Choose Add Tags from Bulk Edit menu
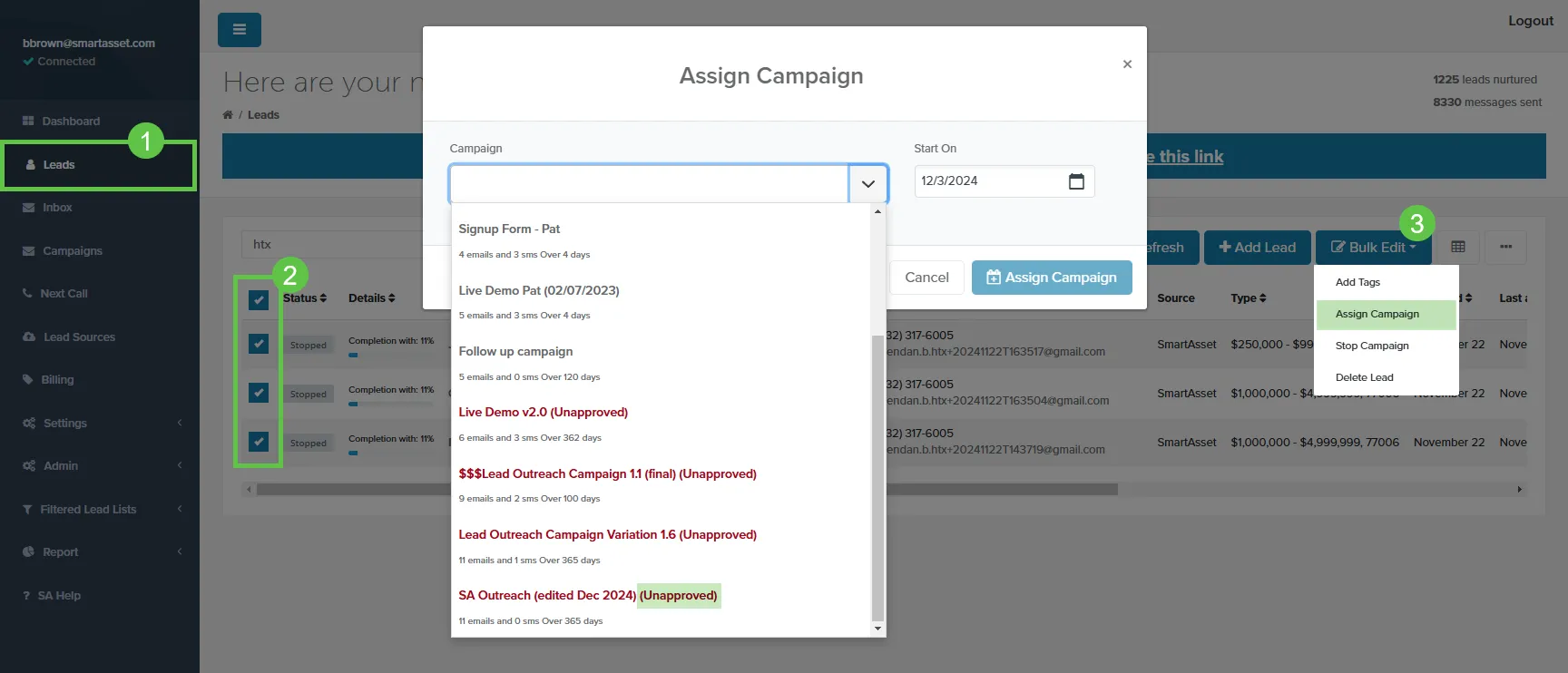The width and height of the screenshot is (1568, 673). [1386, 282]
